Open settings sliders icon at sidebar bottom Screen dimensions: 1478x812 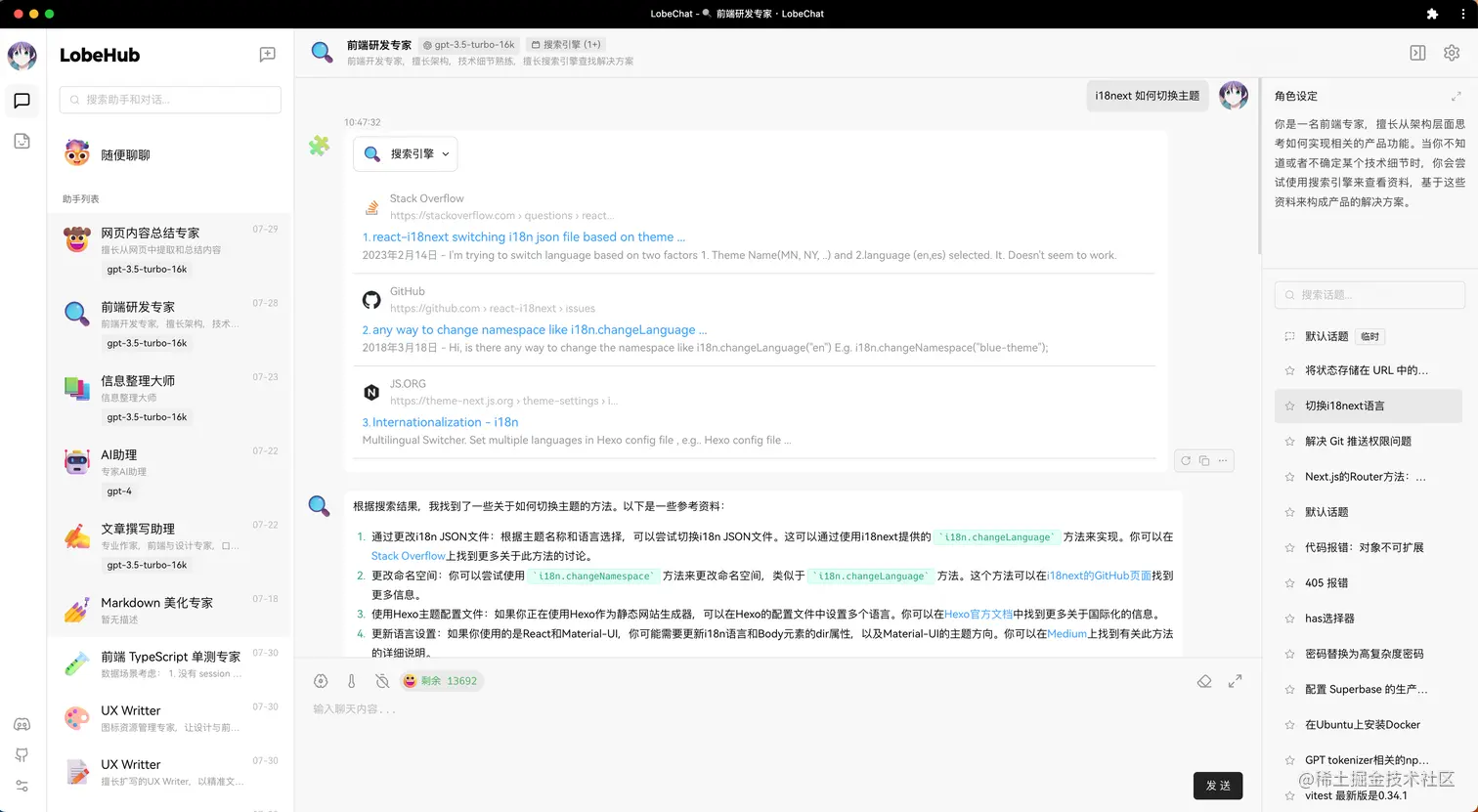coord(22,786)
